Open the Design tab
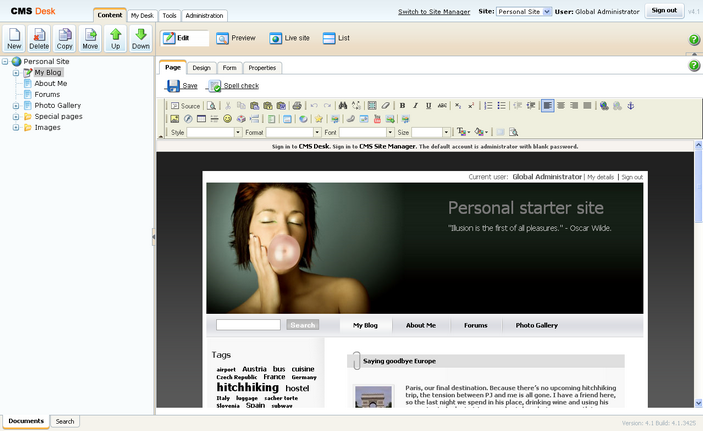The image size is (703, 431). (202, 68)
